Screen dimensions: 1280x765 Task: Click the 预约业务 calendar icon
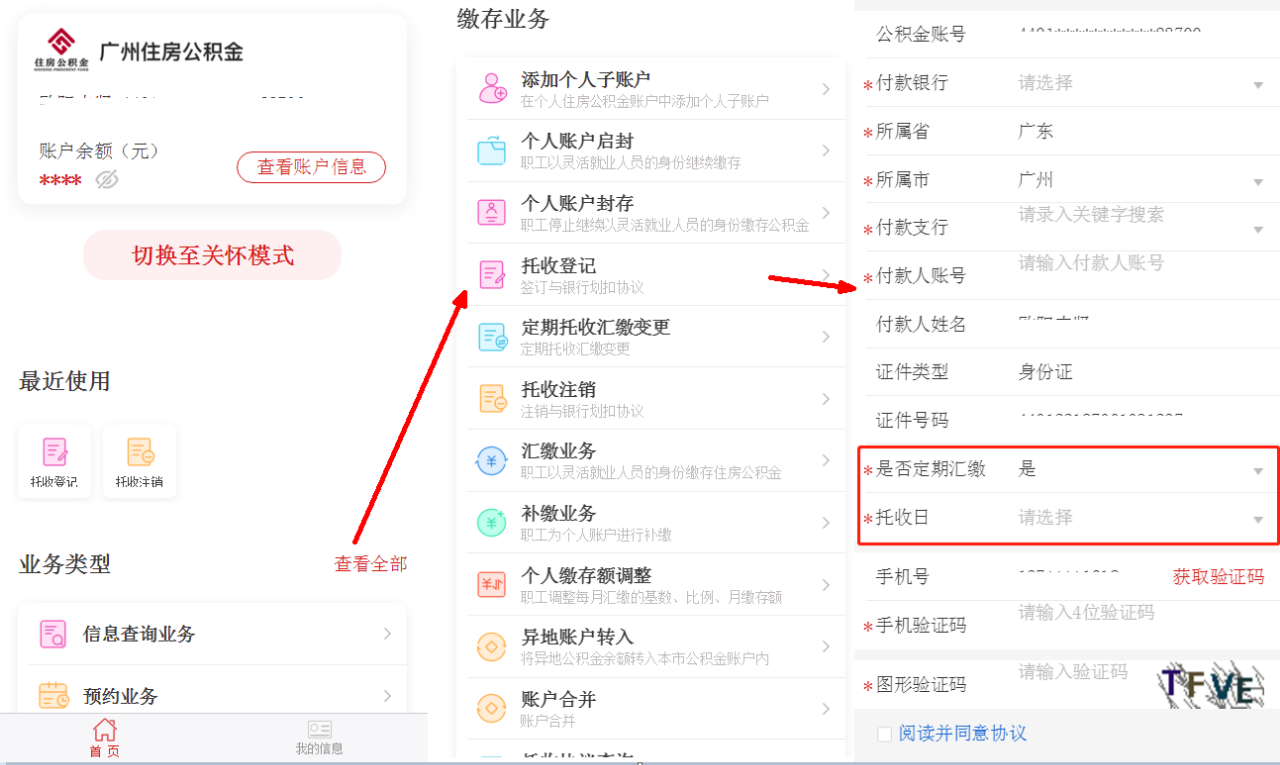pyautogui.click(x=53, y=696)
